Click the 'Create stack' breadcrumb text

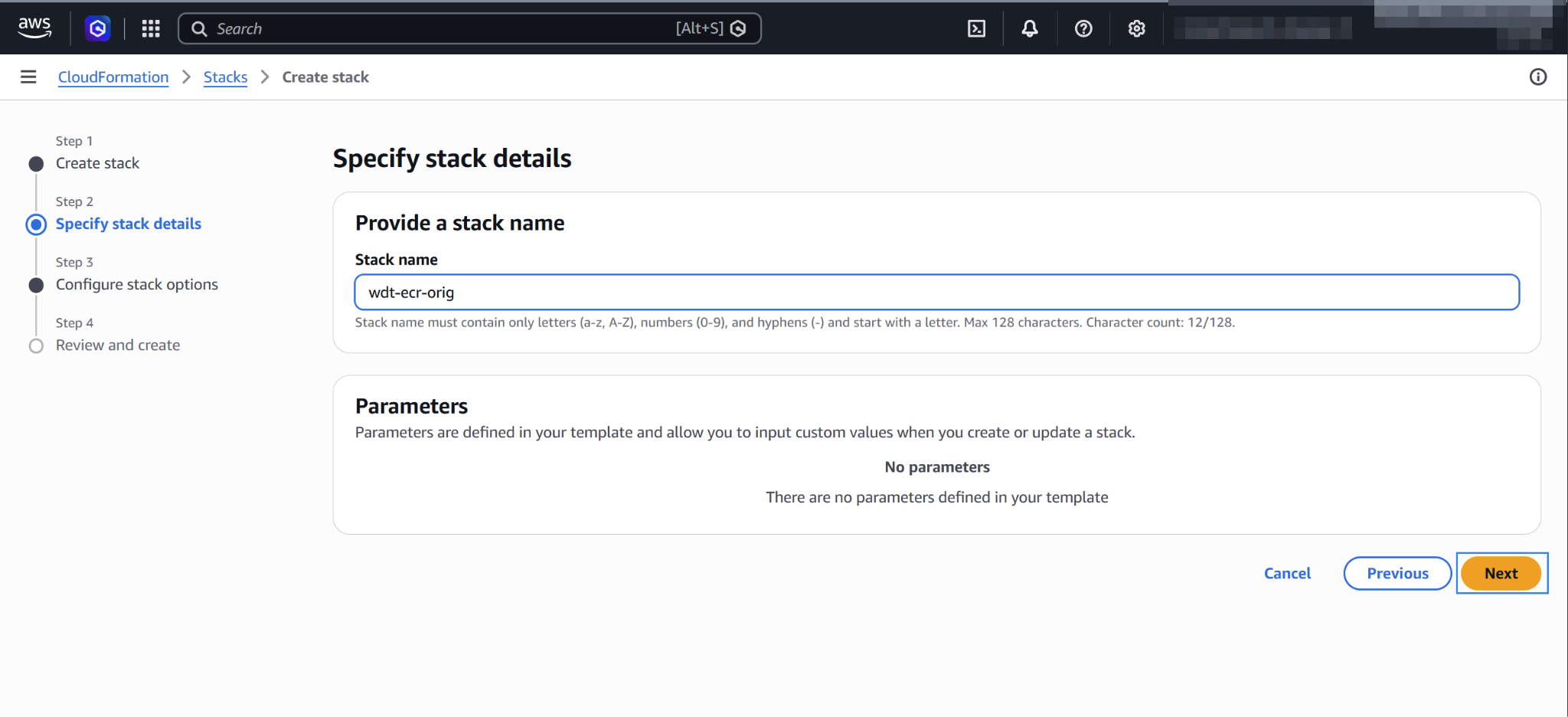[325, 77]
